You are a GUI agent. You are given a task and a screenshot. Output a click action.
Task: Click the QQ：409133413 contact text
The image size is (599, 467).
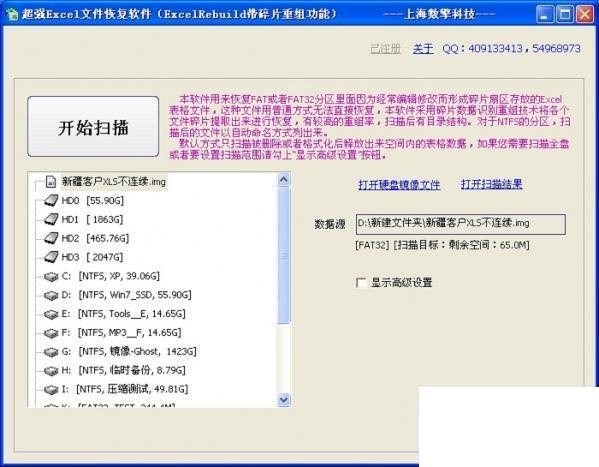click(482, 49)
